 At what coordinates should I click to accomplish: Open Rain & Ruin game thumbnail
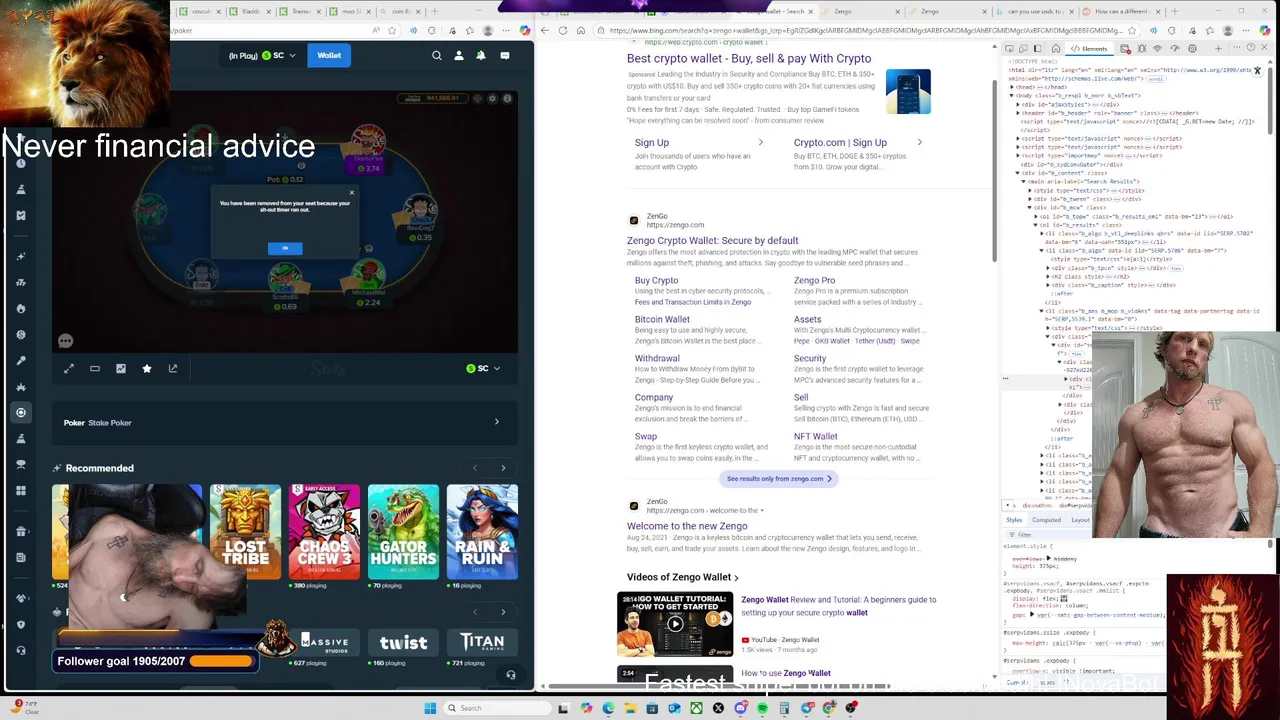tap(482, 532)
